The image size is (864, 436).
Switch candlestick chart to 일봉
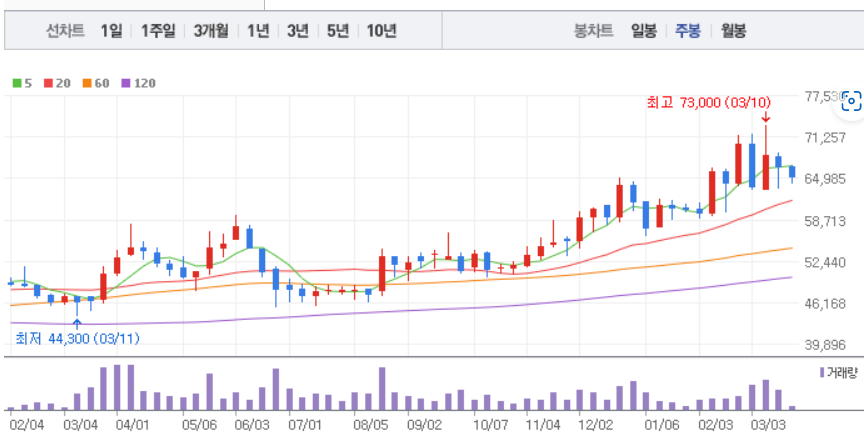coord(644,31)
